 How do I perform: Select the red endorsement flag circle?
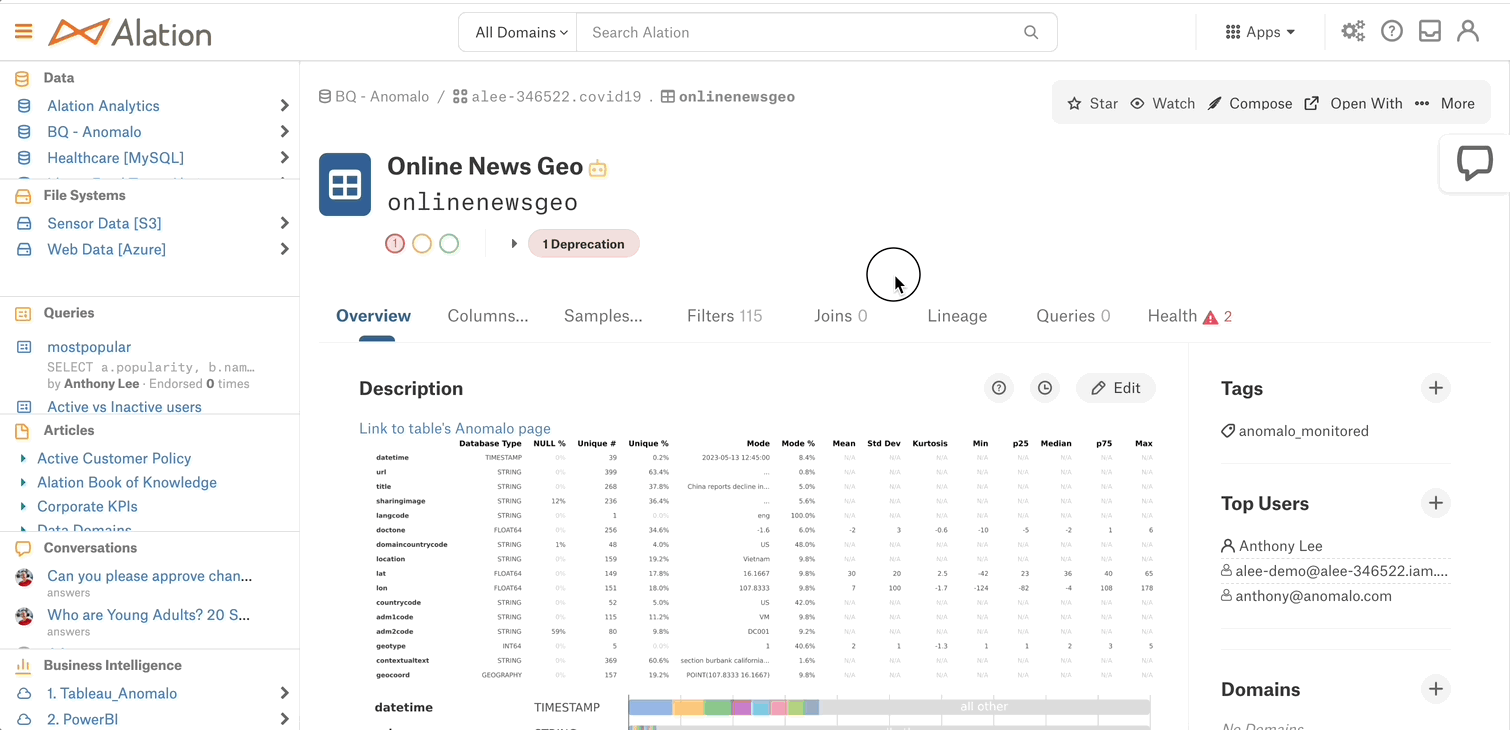(x=395, y=244)
